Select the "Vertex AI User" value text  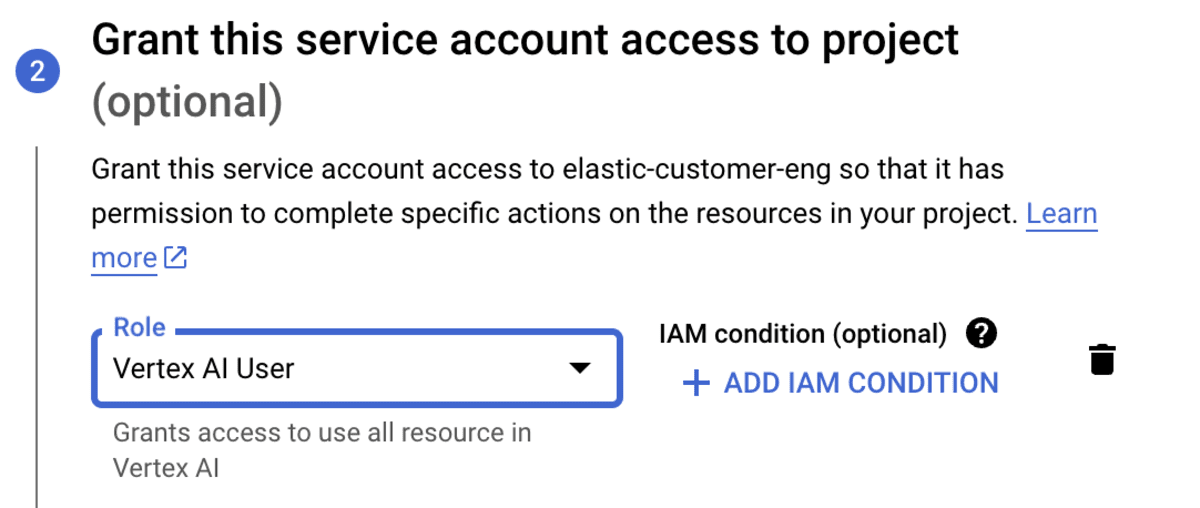coord(204,369)
